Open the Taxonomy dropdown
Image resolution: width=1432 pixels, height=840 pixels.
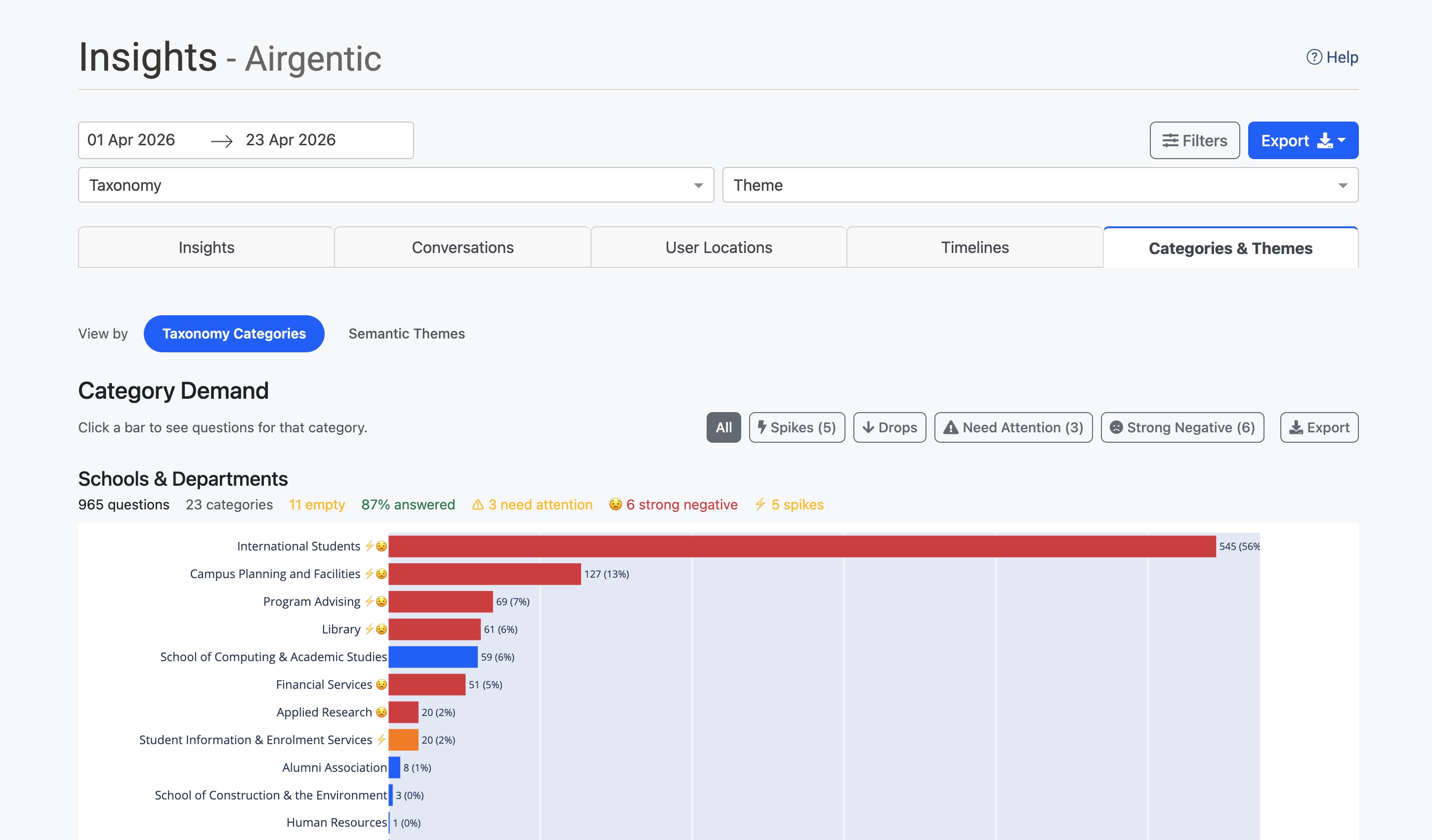coord(395,185)
